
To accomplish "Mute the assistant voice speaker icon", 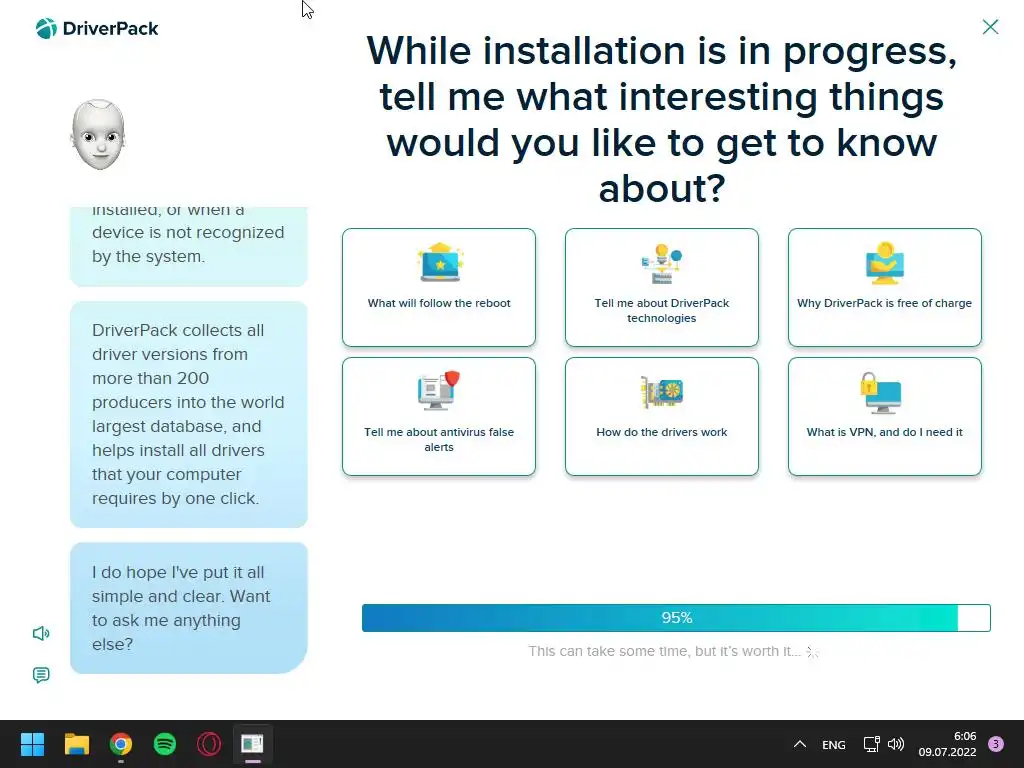I will coord(41,633).
